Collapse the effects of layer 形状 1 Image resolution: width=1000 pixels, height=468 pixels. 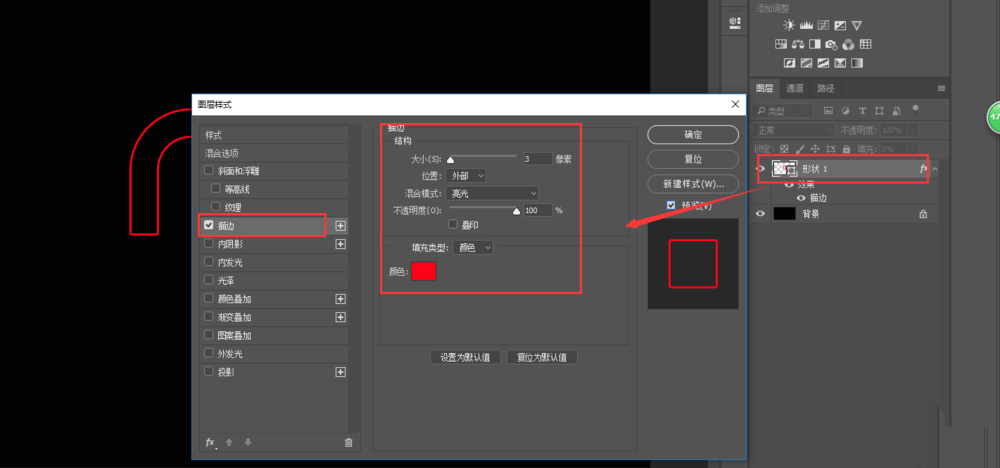[934, 169]
